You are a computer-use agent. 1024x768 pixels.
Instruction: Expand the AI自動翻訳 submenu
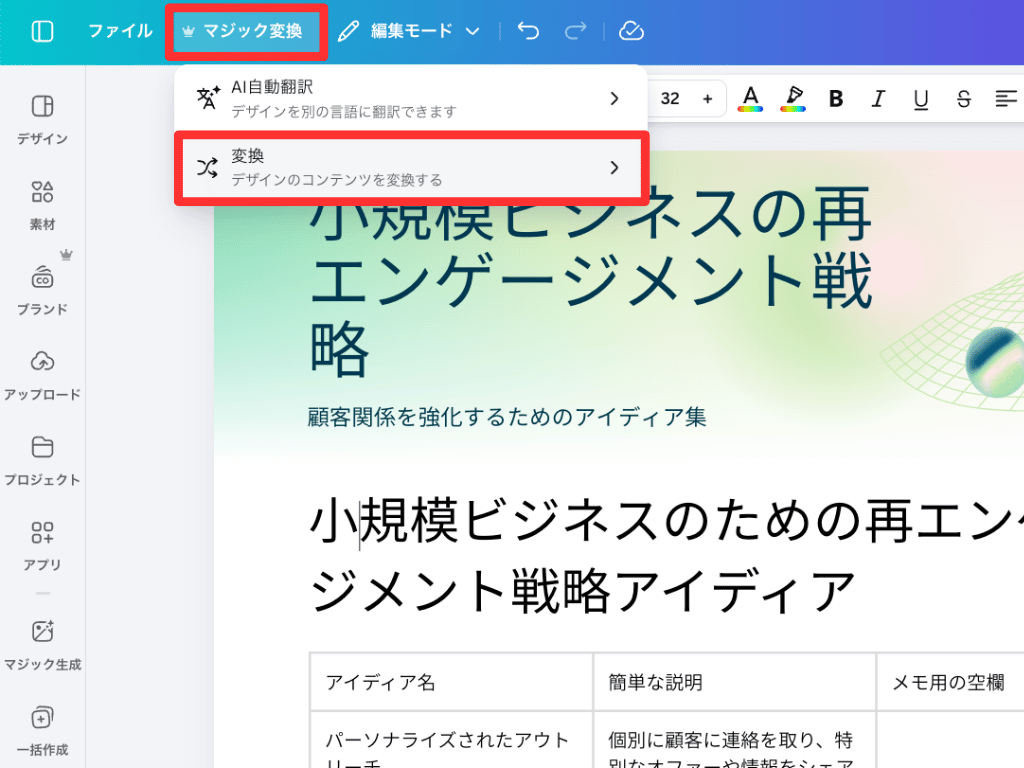pyautogui.click(x=614, y=98)
